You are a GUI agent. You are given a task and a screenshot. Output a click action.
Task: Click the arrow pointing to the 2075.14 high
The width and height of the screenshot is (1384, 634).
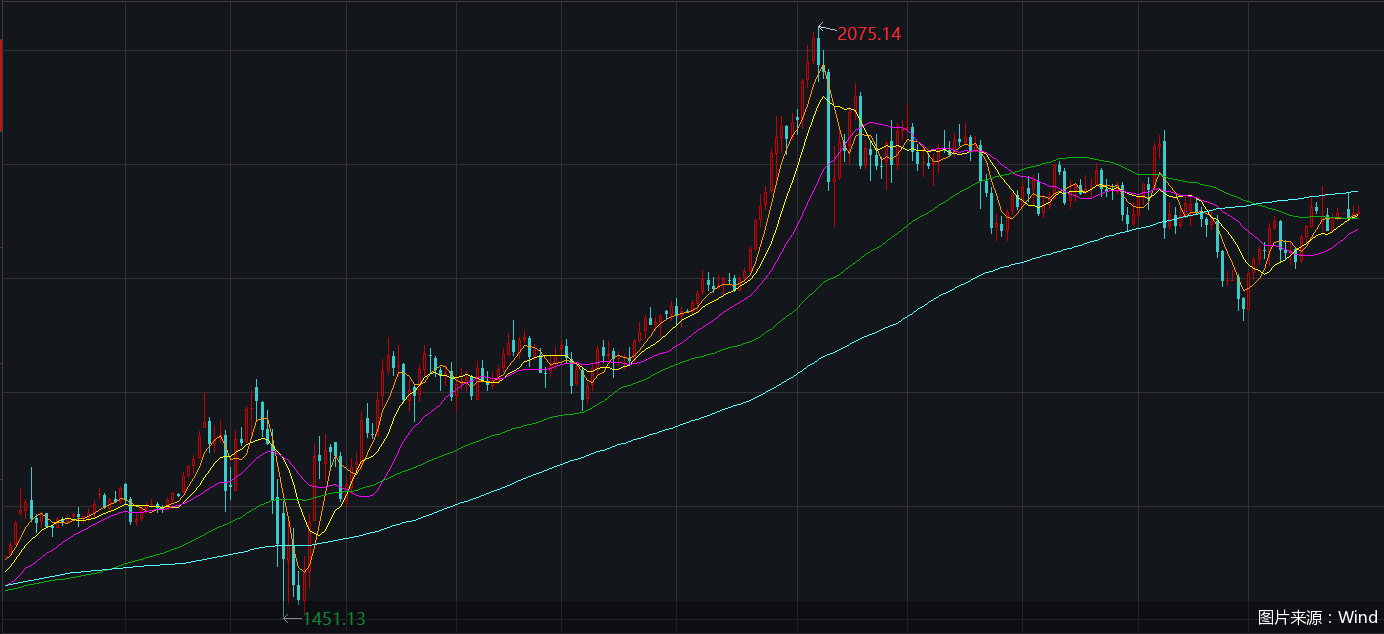coord(826,29)
